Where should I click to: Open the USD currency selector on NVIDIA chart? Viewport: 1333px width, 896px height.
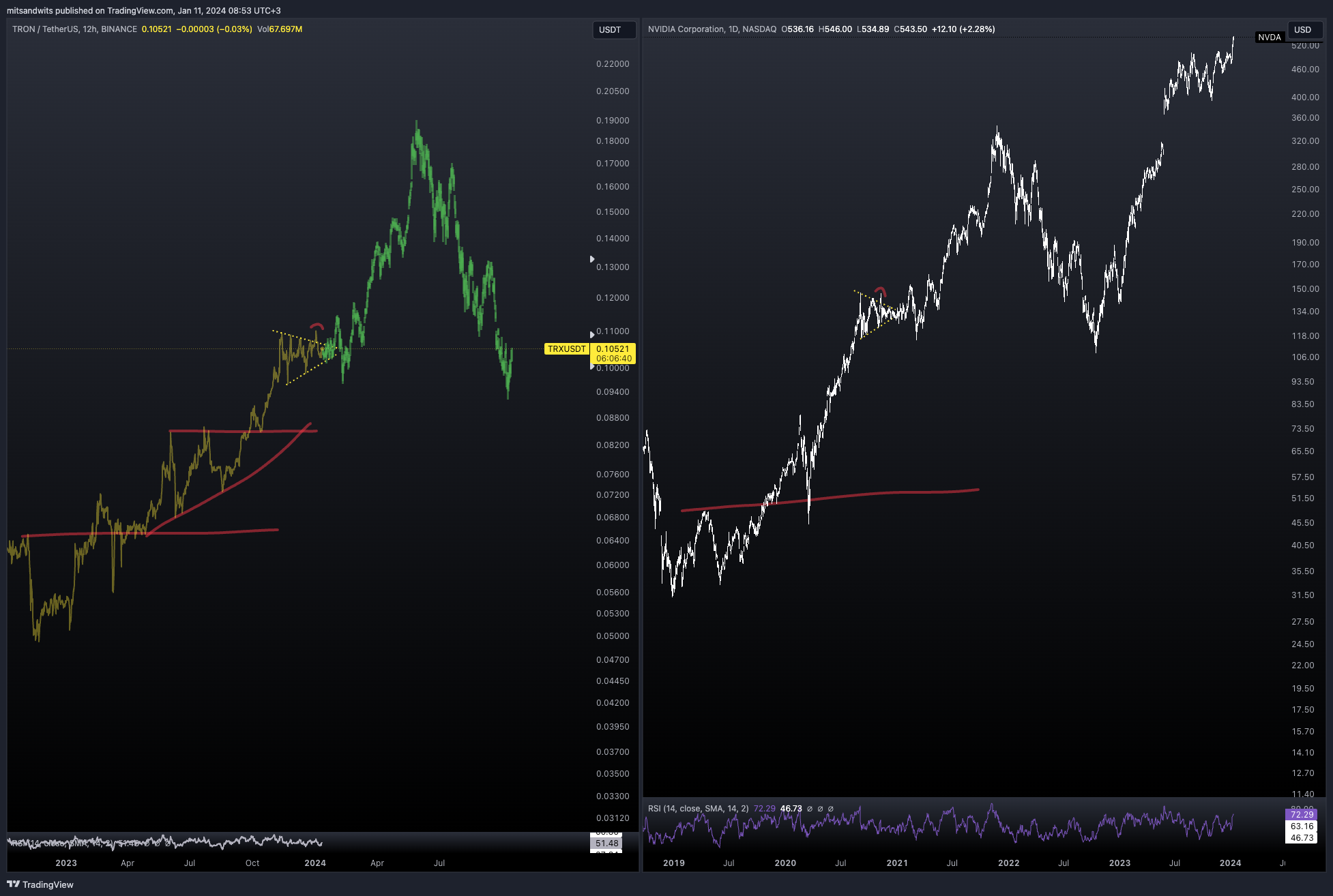point(1305,30)
